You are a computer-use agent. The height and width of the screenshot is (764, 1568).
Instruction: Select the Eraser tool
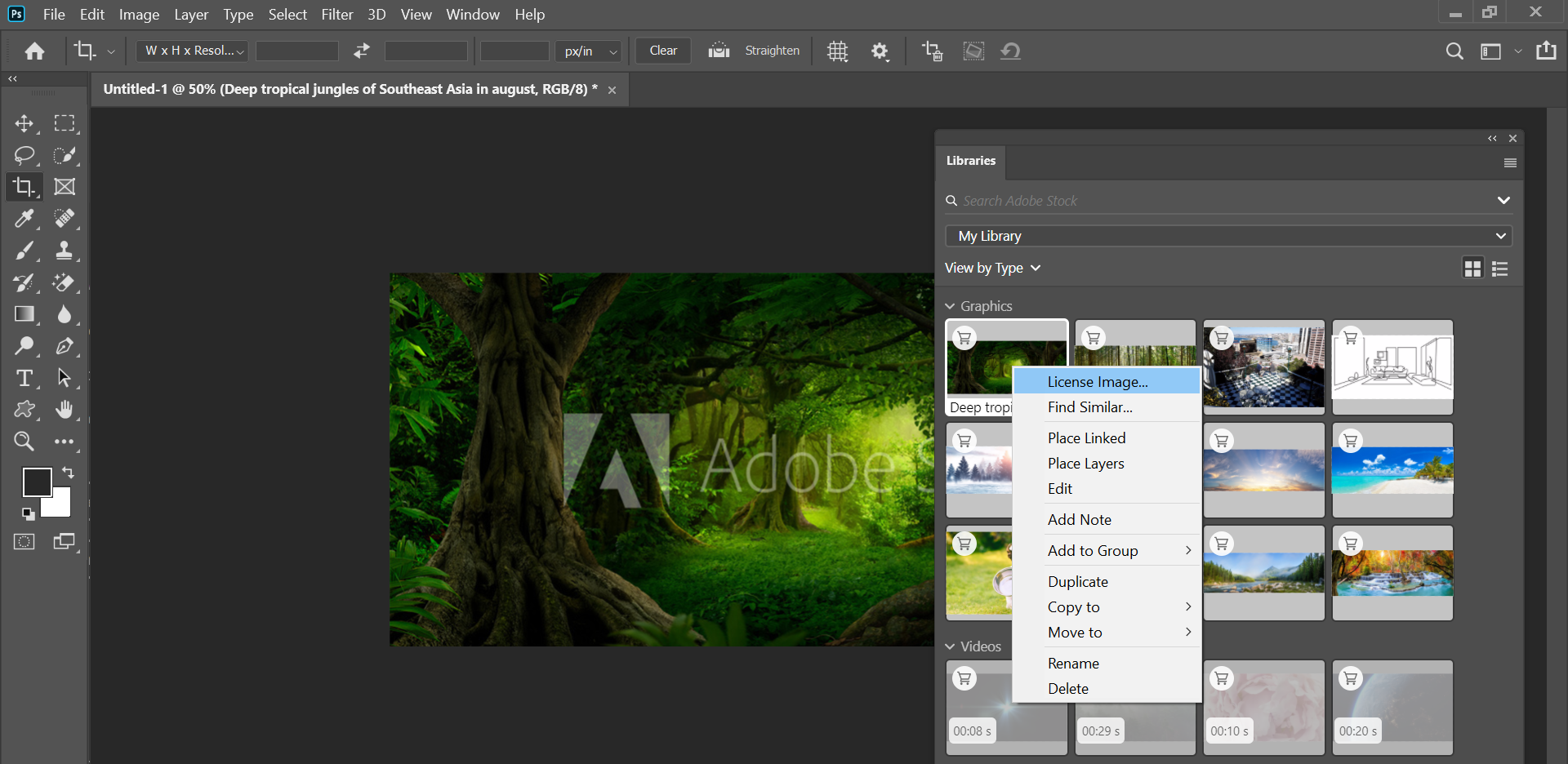(x=65, y=282)
